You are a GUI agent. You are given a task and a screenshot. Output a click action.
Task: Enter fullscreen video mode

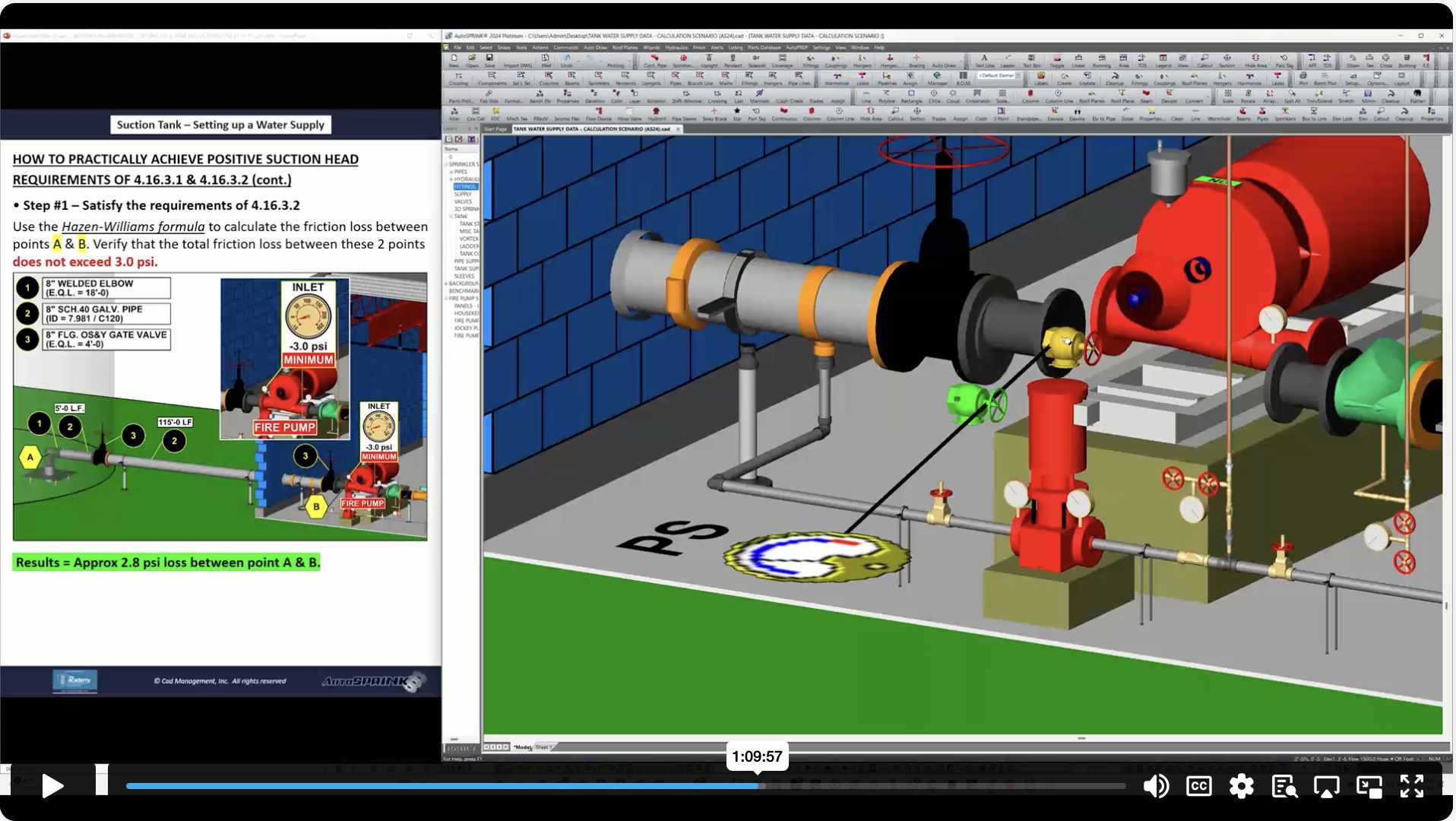pyautogui.click(x=1412, y=786)
